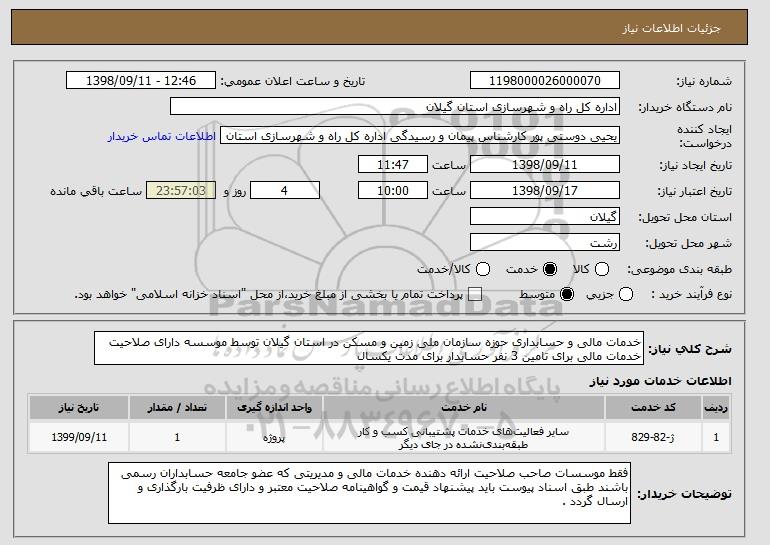The width and height of the screenshot is (770, 545).
Task: Click the توضیحات خریدار notes box
Action: coord(369,493)
